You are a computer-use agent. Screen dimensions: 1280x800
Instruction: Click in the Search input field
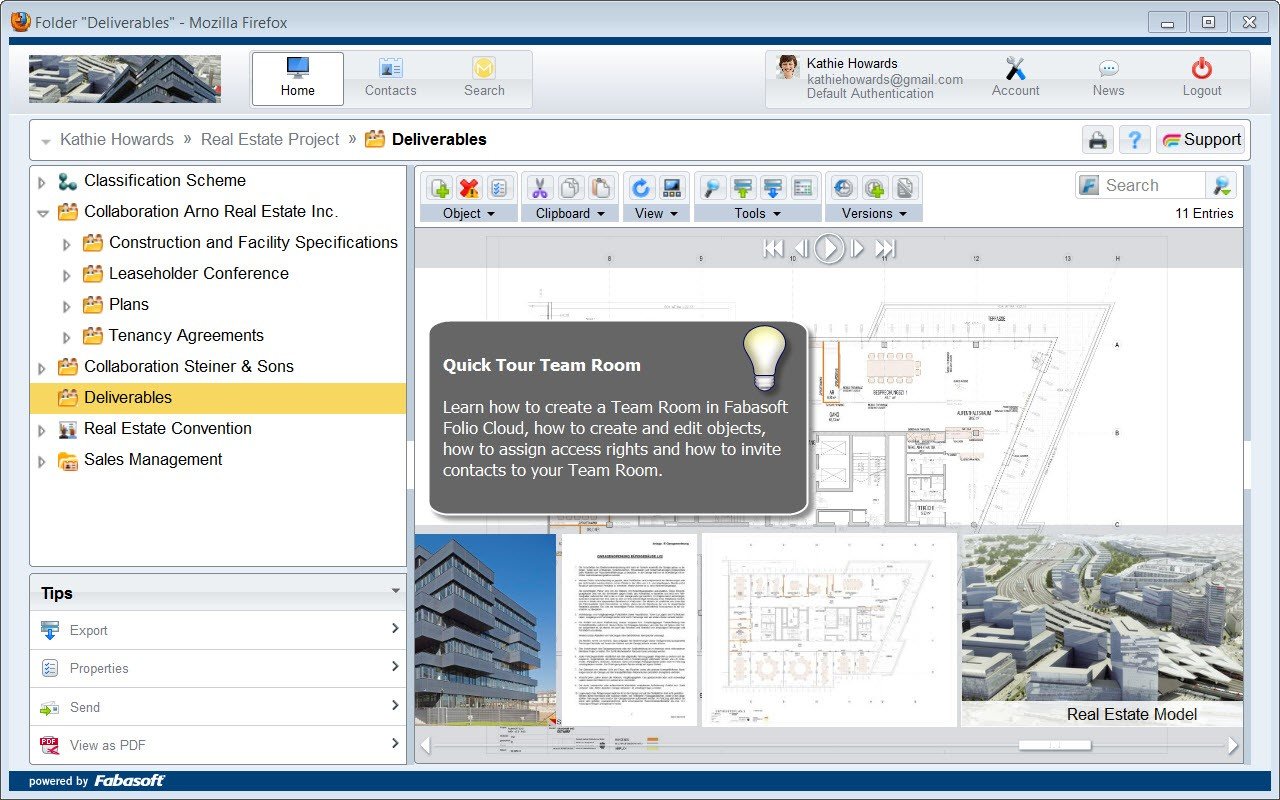[1152, 185]
